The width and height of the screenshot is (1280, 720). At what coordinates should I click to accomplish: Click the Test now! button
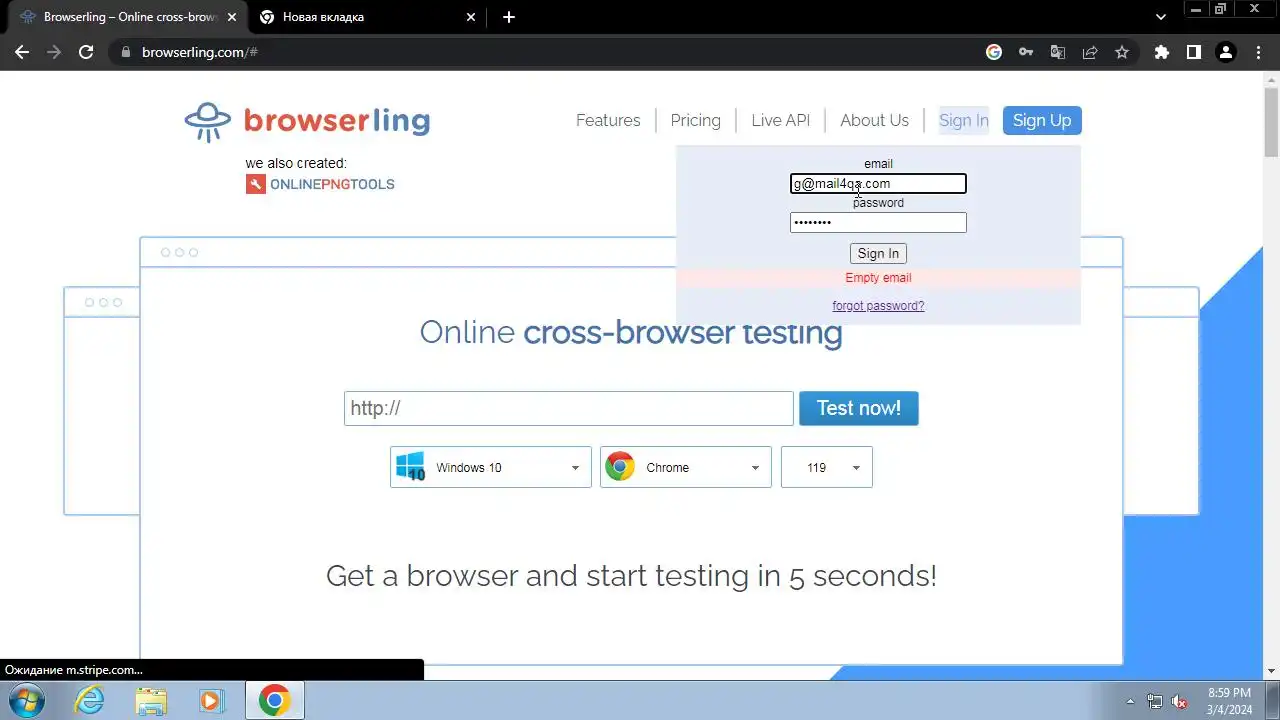[859, 408]
